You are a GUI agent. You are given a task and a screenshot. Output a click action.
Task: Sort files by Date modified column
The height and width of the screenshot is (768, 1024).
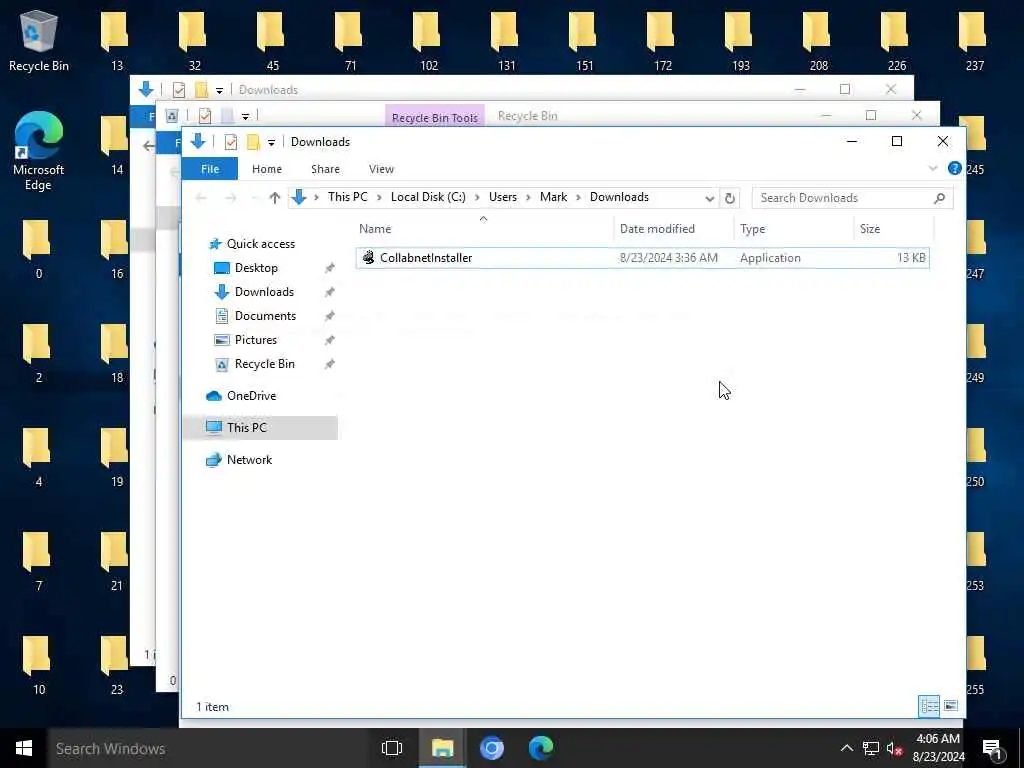tap(673, 229)
